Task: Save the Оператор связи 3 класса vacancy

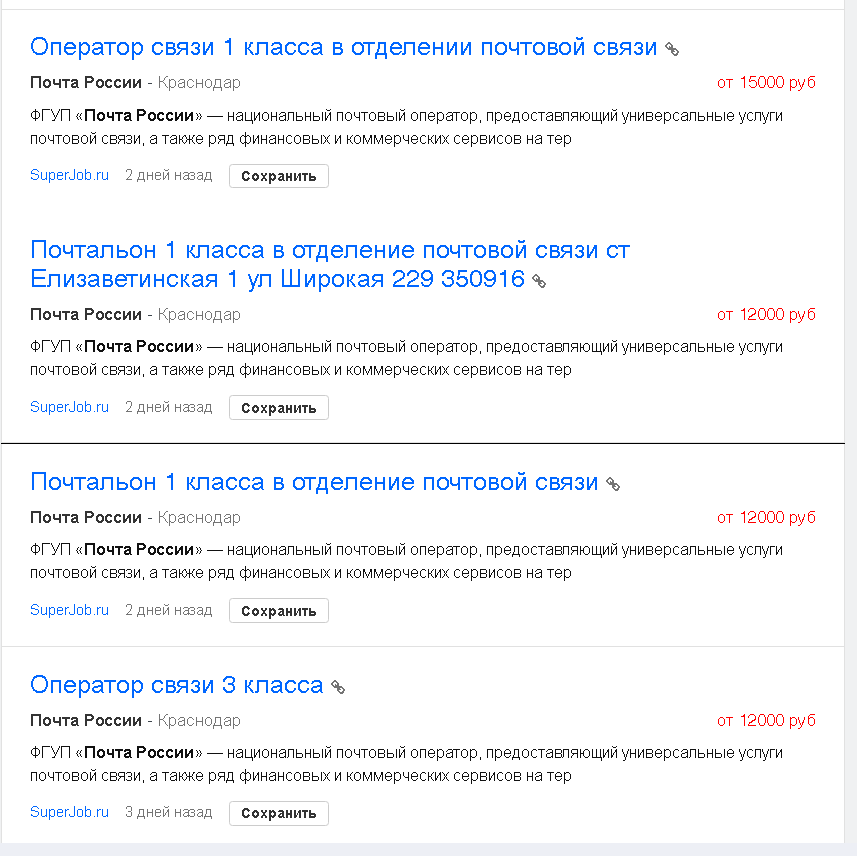Action: (279, 813)
